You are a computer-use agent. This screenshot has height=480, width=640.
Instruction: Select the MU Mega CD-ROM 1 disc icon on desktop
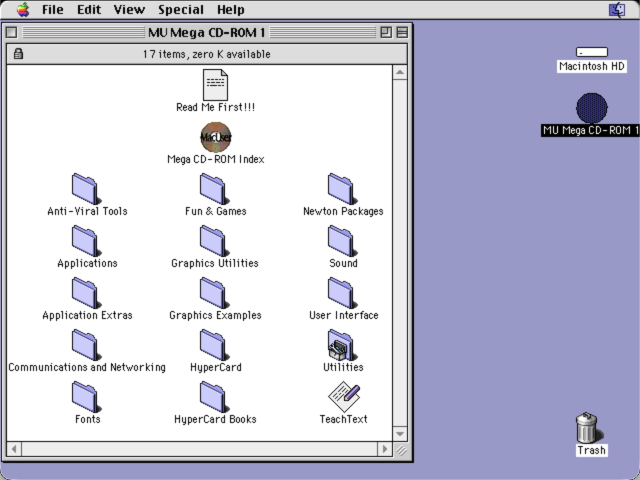(592, 108)
